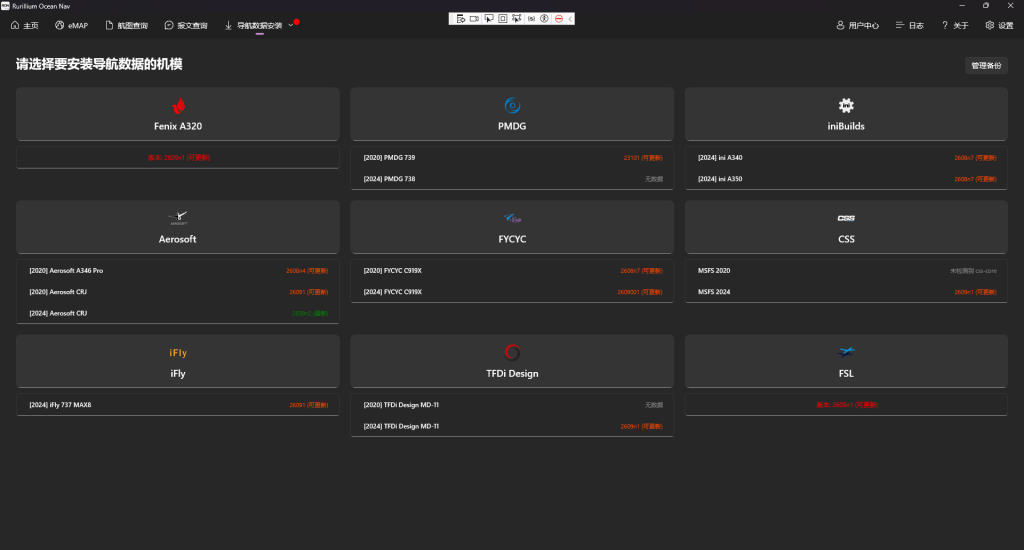Click binding failures icon in debug toolbar
The height and width of the screenshot is (550, 1024).
point(531,19)
